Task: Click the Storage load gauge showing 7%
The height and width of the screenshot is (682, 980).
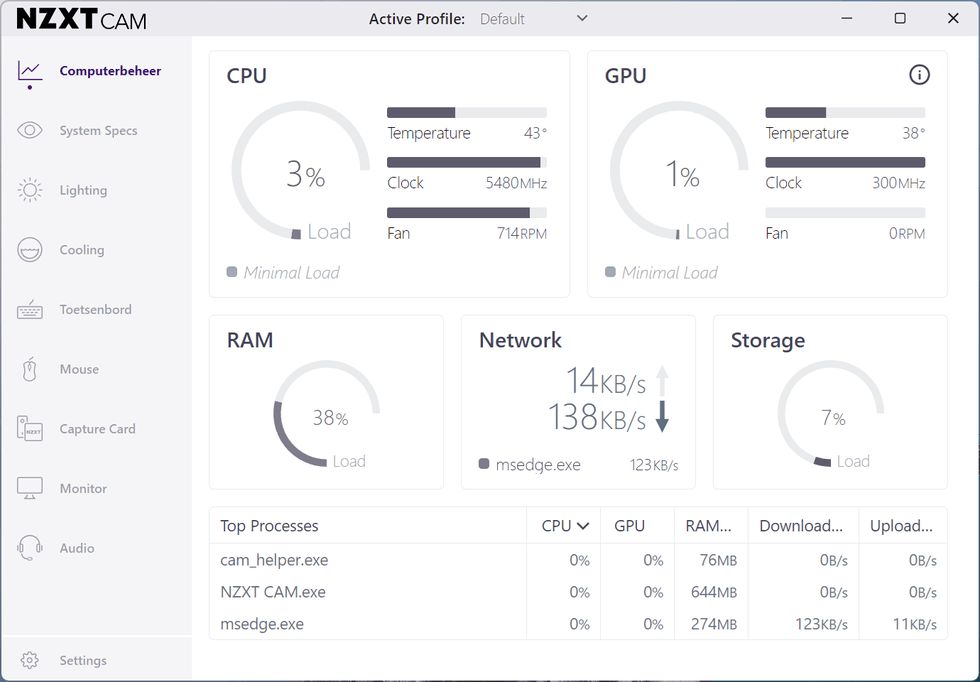Action: [831, 413]
